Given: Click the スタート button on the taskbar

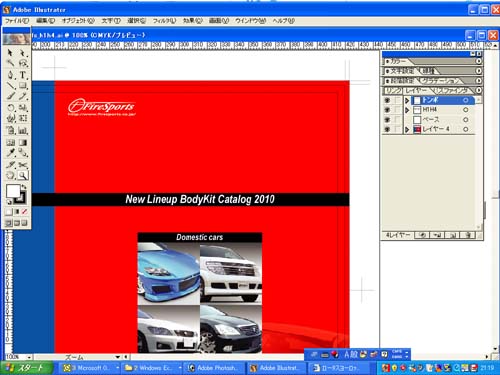Looking at the screenshot, I should 27,368.
